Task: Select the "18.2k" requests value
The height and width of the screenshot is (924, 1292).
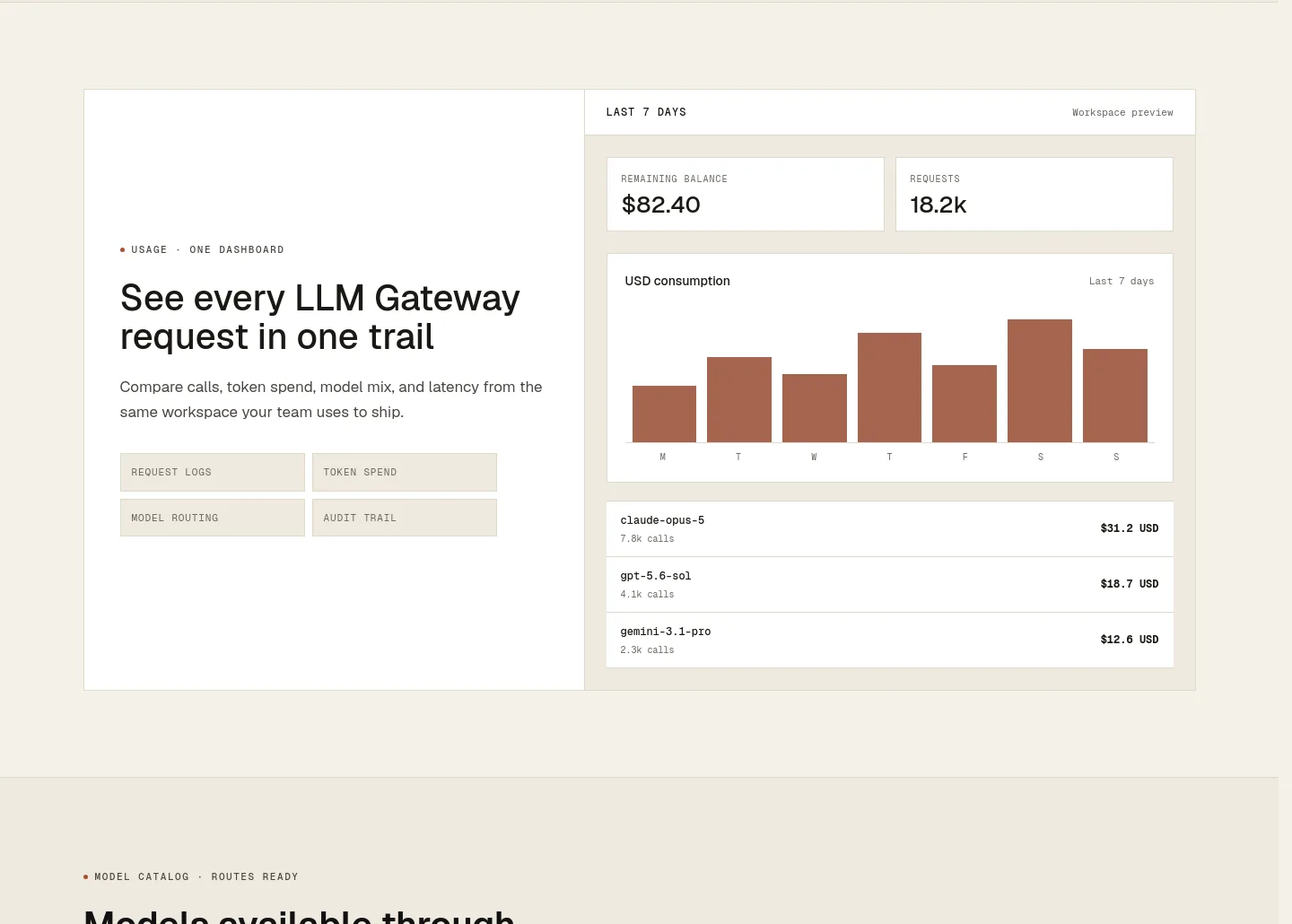Action: click(938, 205)
